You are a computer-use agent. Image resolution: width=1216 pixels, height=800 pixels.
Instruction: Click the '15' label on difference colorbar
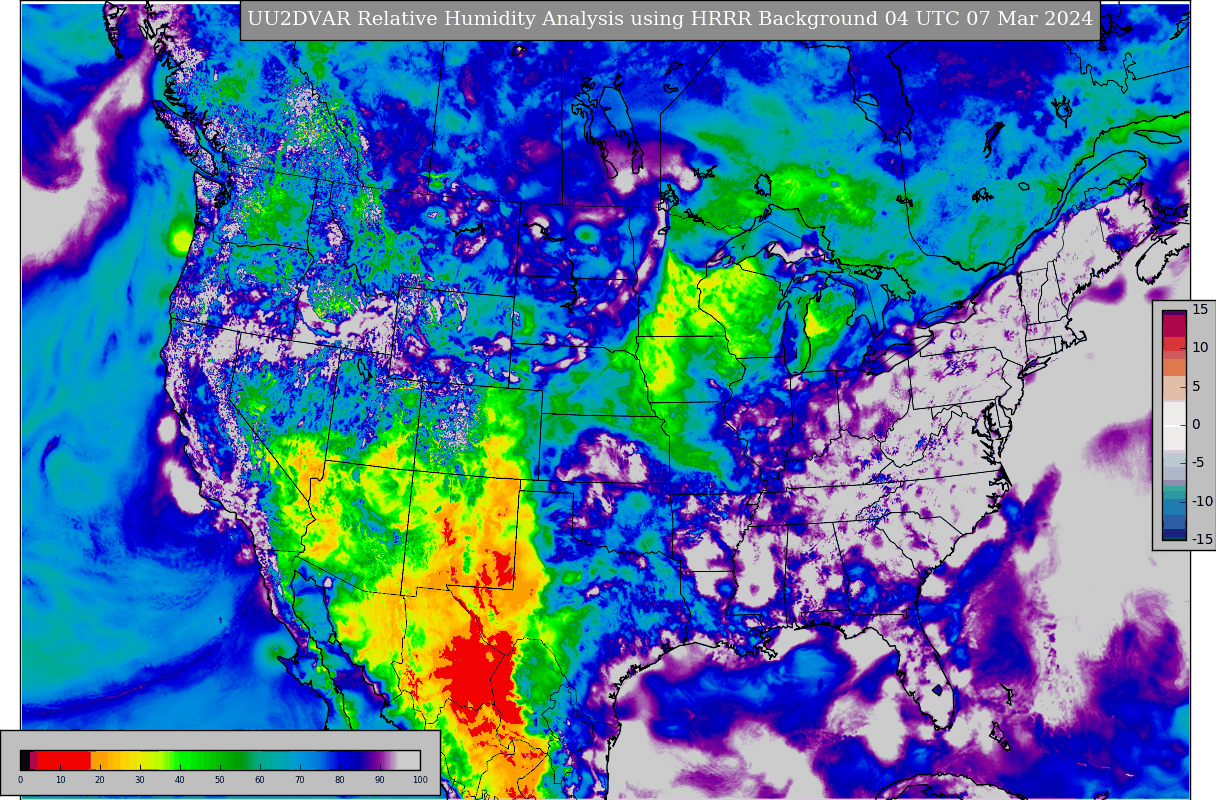[1200, 310]
